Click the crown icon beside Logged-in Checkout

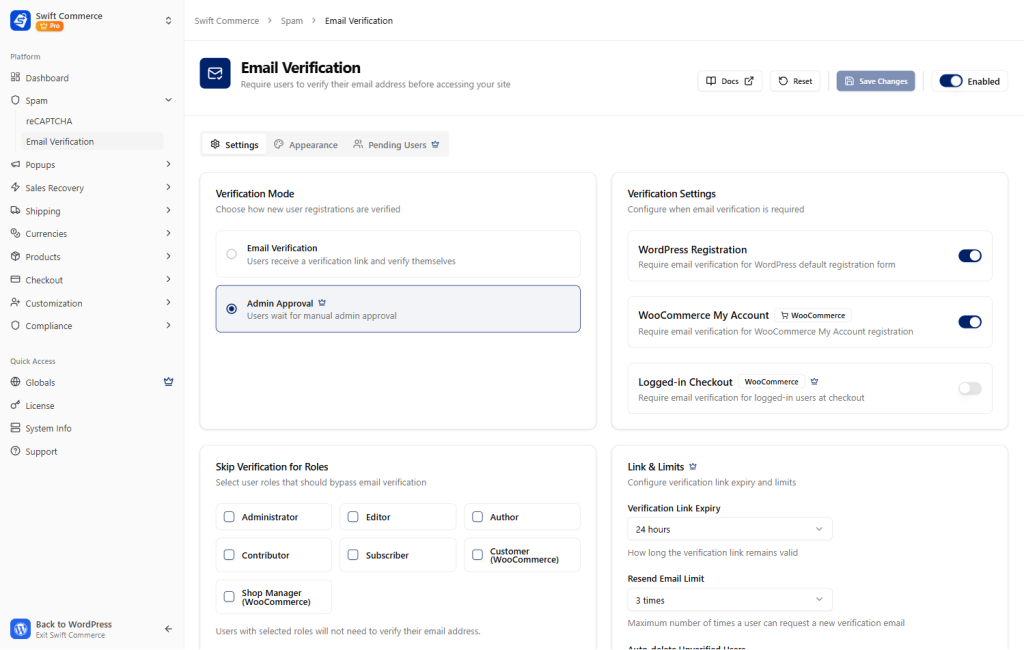[814, 382]
